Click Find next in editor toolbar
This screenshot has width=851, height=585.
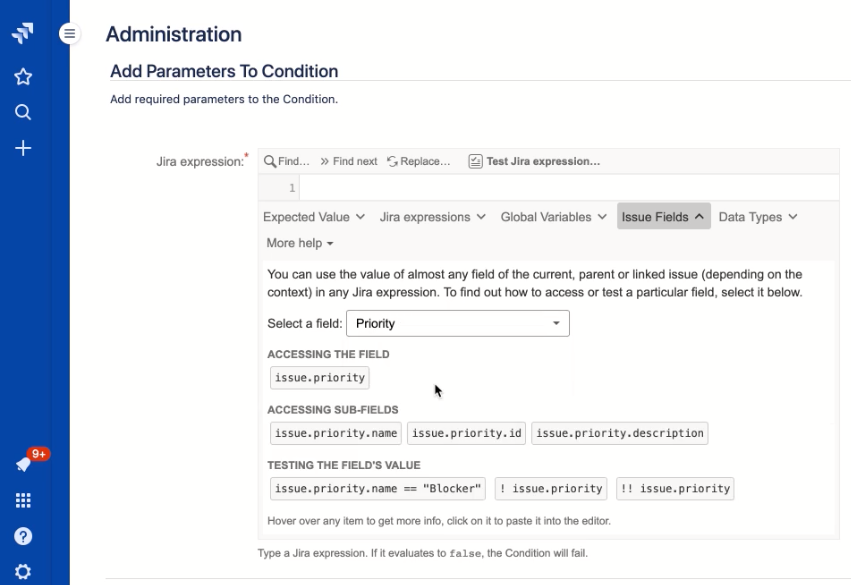click(x=349, y=161)
